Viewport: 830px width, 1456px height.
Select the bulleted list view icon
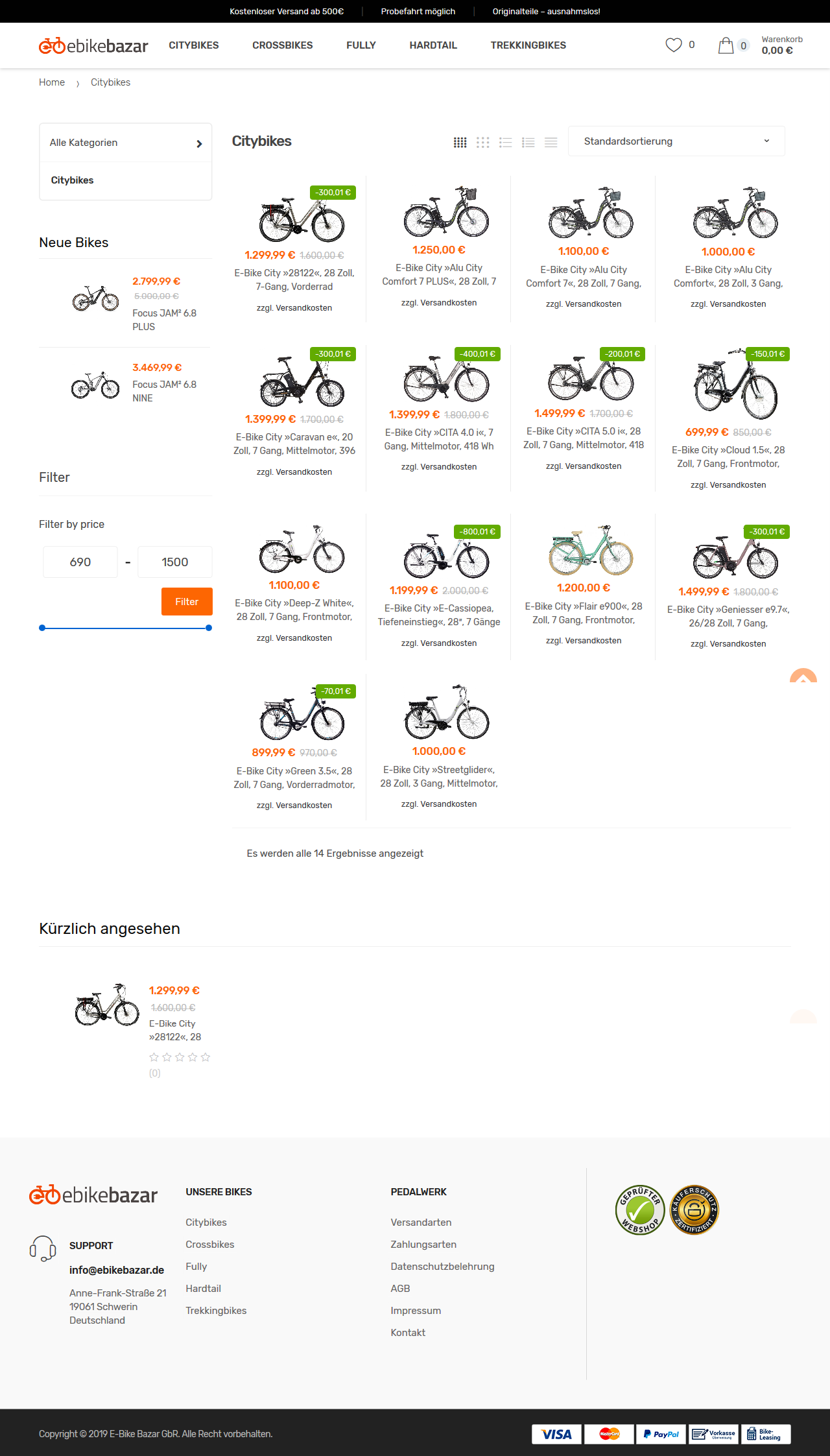pyautogui.click(x=505, y=142)
